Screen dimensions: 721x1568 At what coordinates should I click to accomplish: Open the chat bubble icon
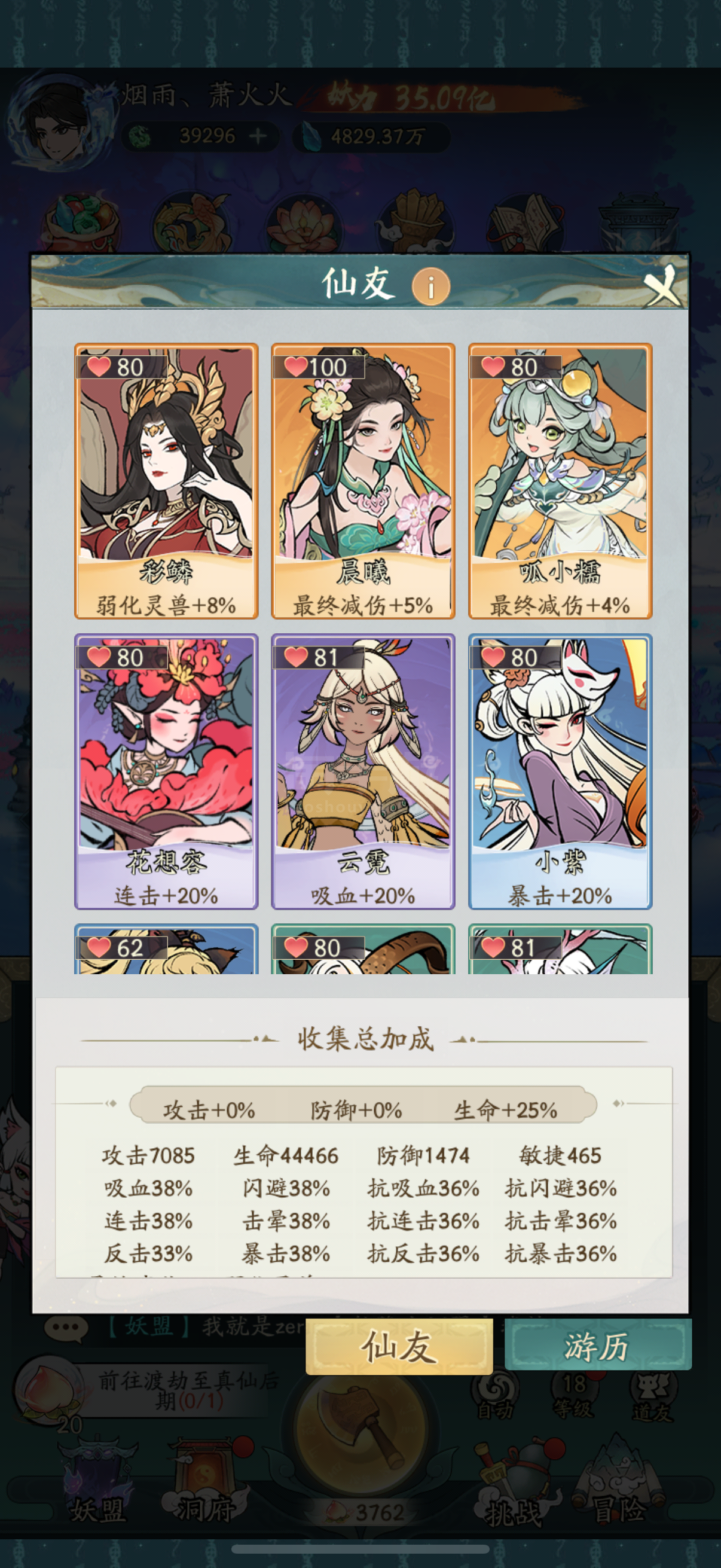[x=66, y=1328]
